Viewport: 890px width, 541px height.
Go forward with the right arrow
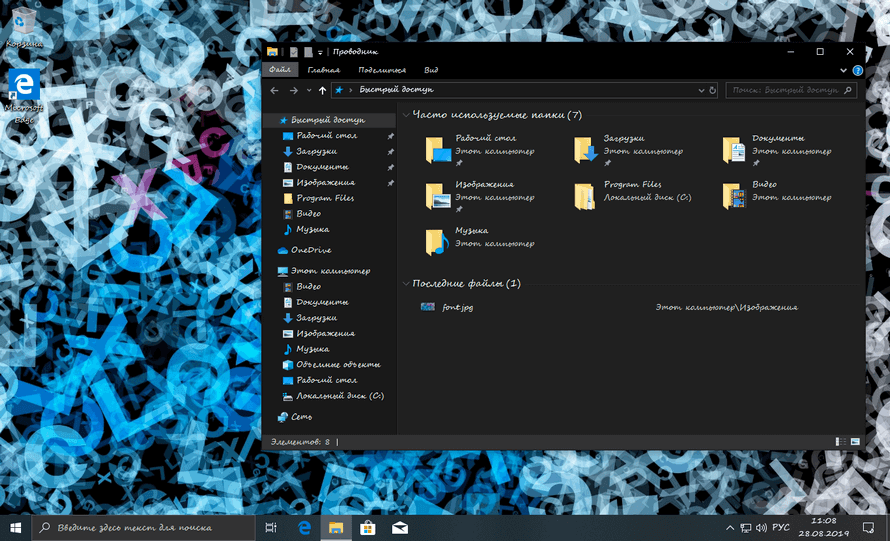pyautogui.click(x=293, y=90)
